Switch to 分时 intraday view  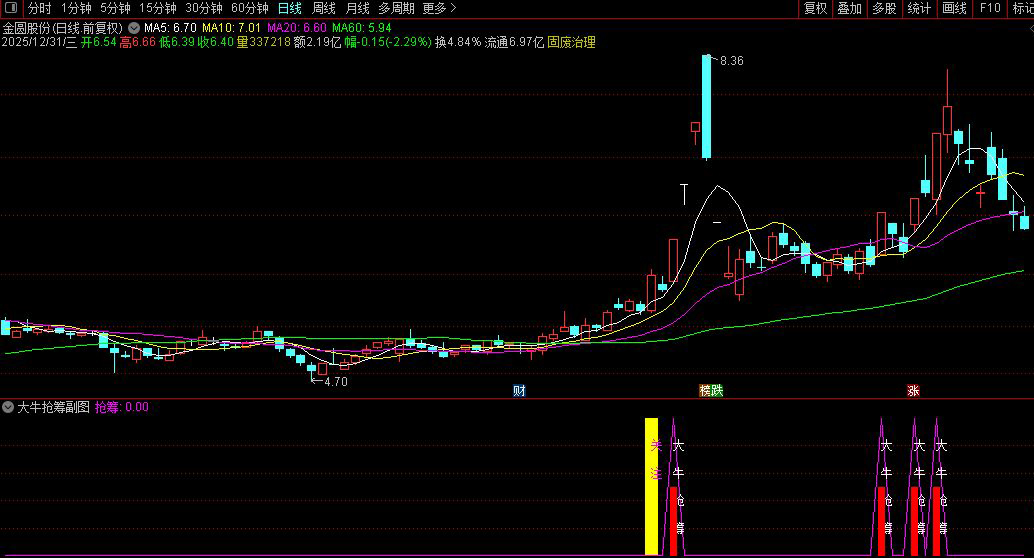[x=40, y=9]
